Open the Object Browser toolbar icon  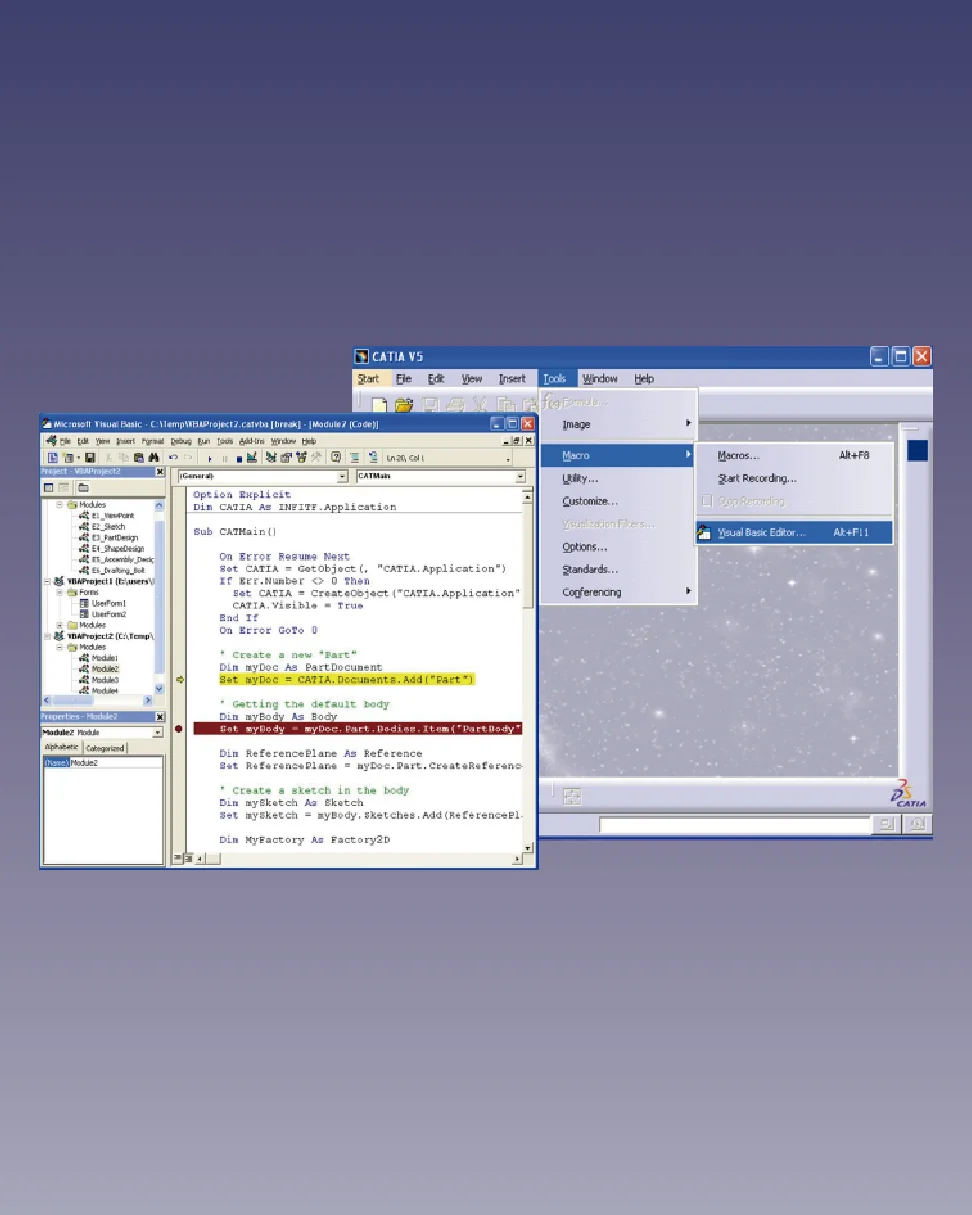tap(300, 456)
